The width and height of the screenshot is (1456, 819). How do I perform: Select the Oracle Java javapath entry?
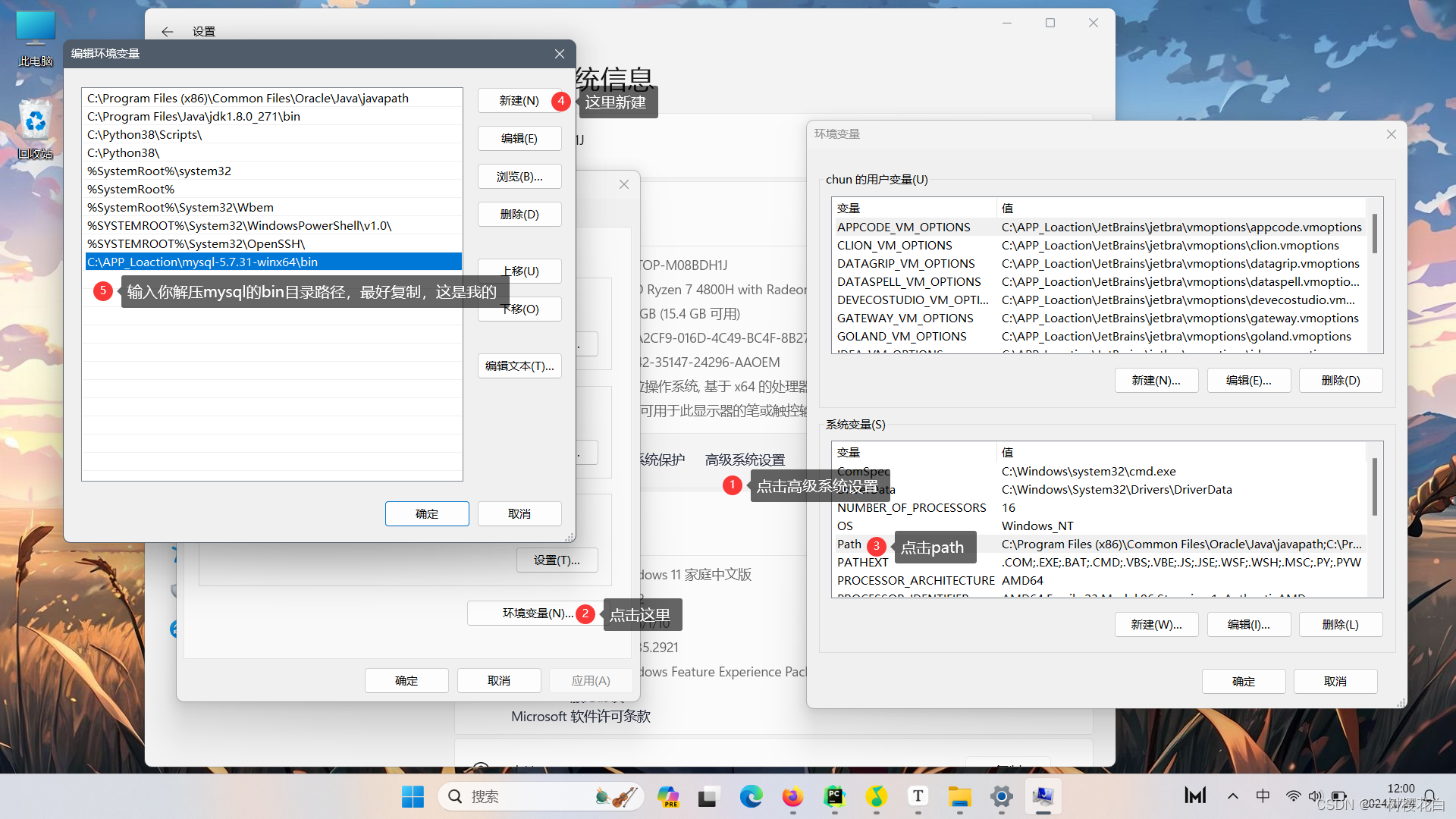pyautogui.click(x=273, y=98)
